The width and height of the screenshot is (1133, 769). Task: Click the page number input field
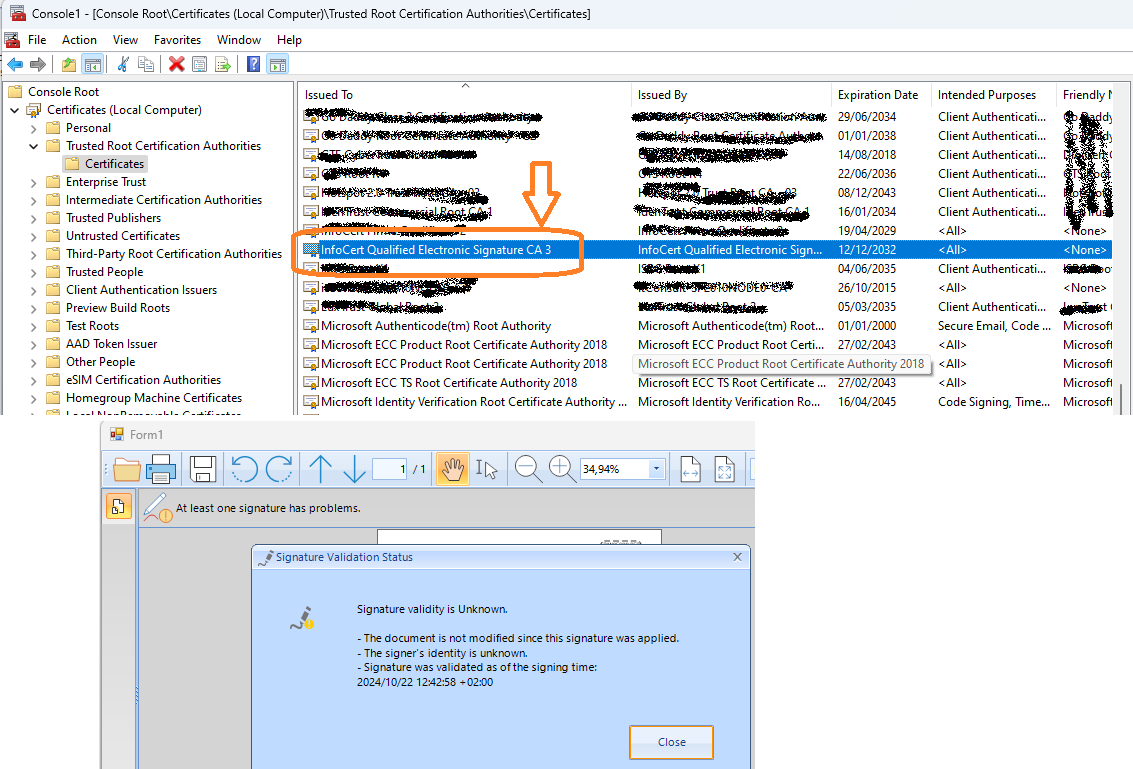(x=389, y=469)
